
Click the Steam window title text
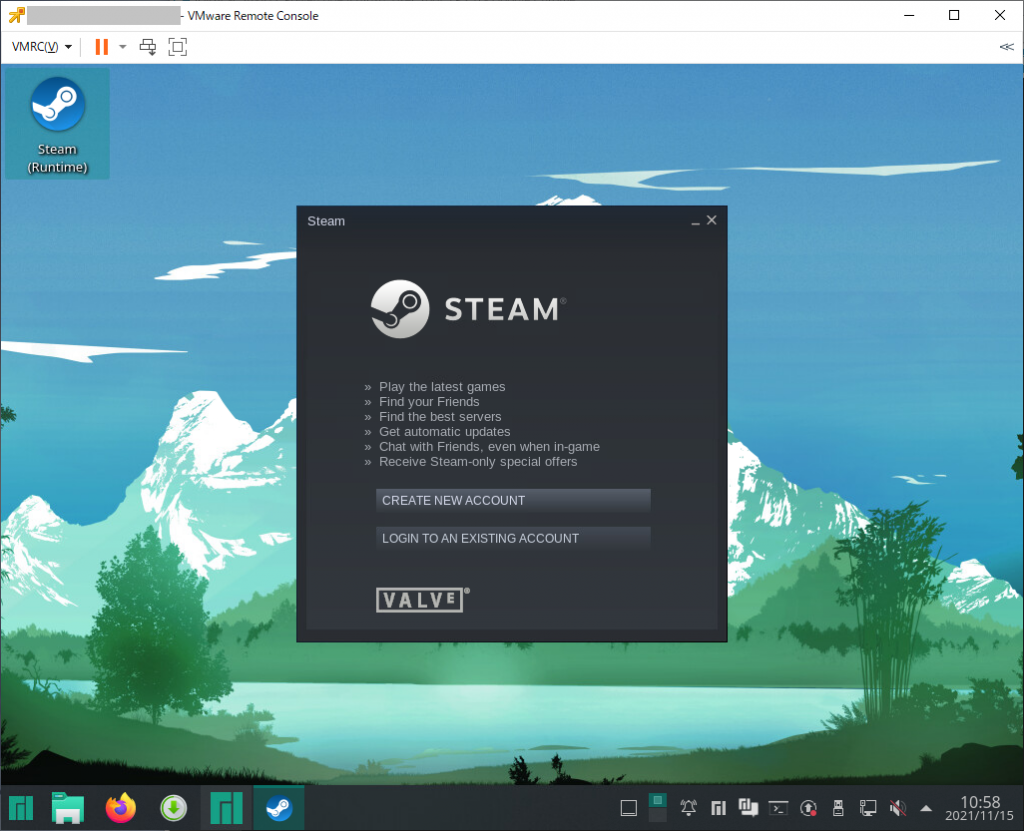pyautogui.click(x=326, y=221)
